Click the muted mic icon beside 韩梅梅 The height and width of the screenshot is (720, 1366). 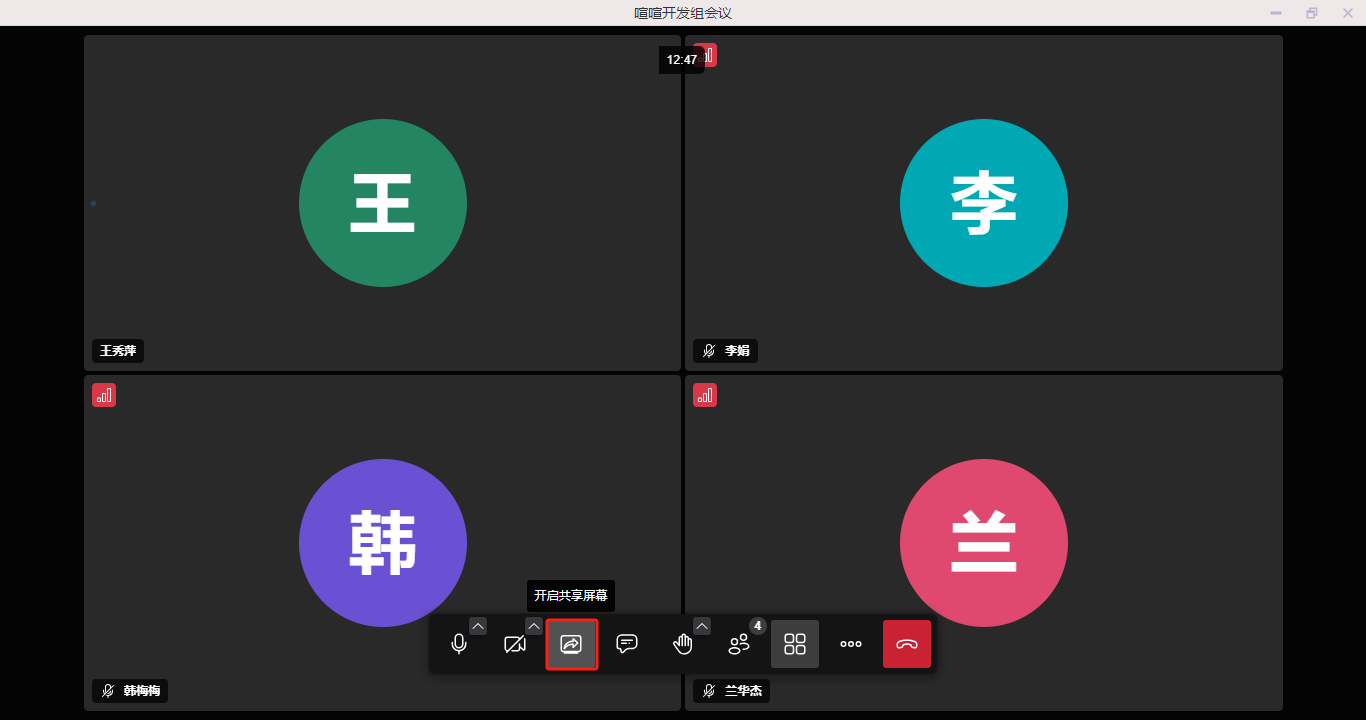click(108, 691)
